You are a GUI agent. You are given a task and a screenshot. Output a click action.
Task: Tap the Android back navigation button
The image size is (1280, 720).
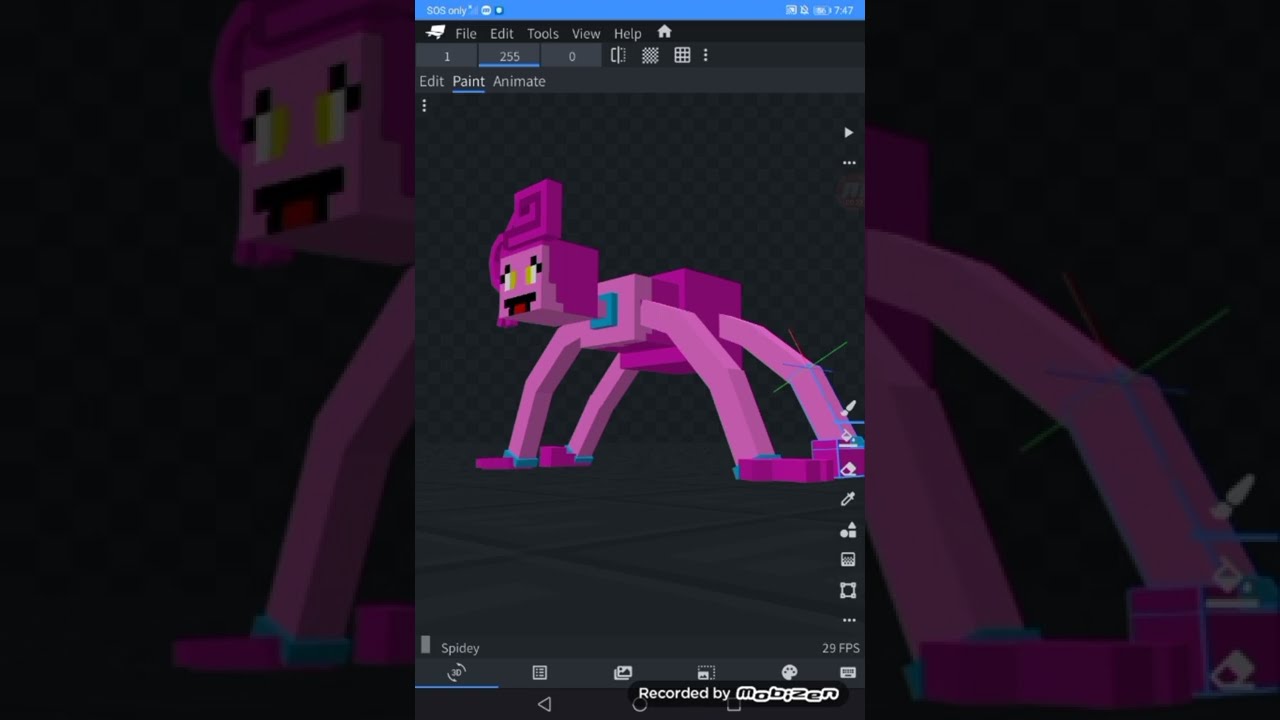click(x=544, y=704)
